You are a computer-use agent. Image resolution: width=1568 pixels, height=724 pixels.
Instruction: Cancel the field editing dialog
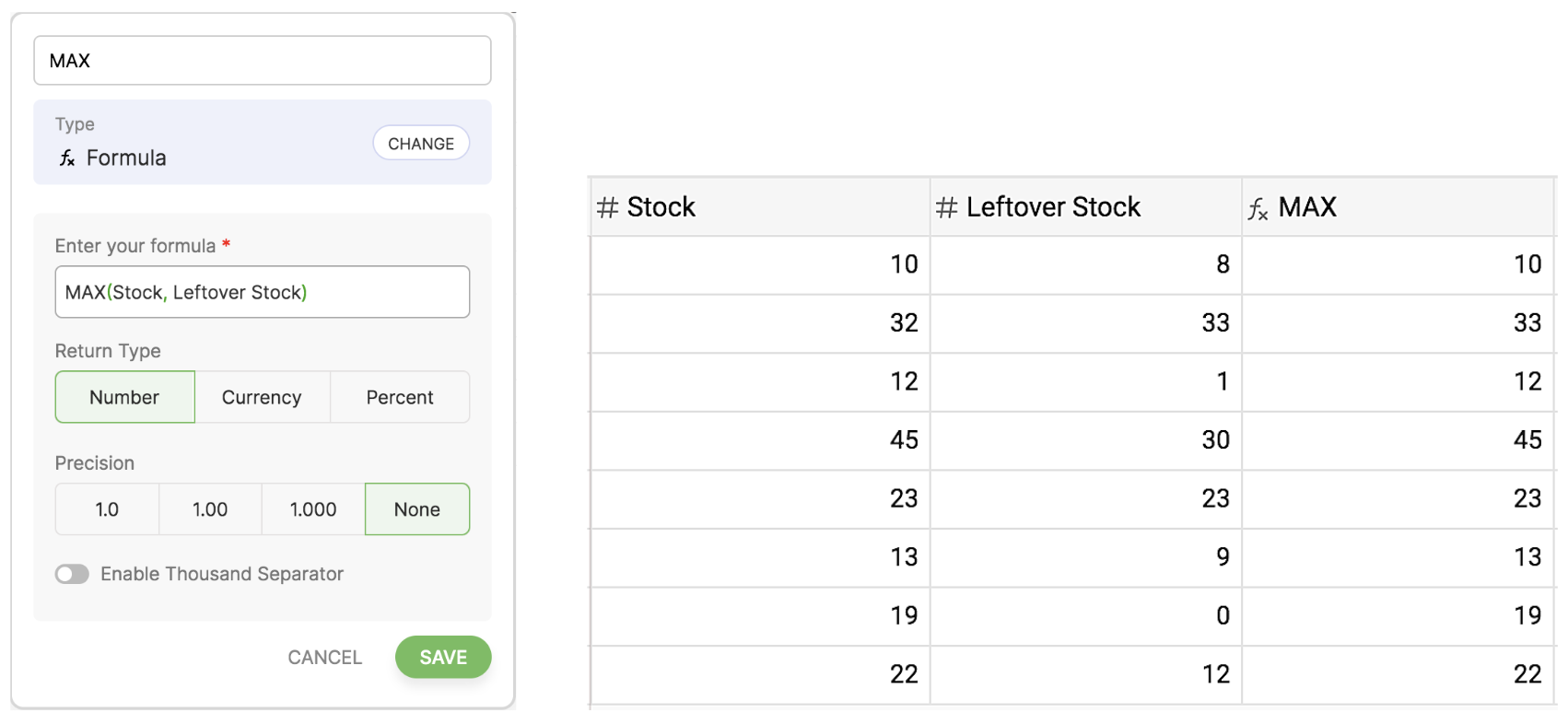pos(324,658)
